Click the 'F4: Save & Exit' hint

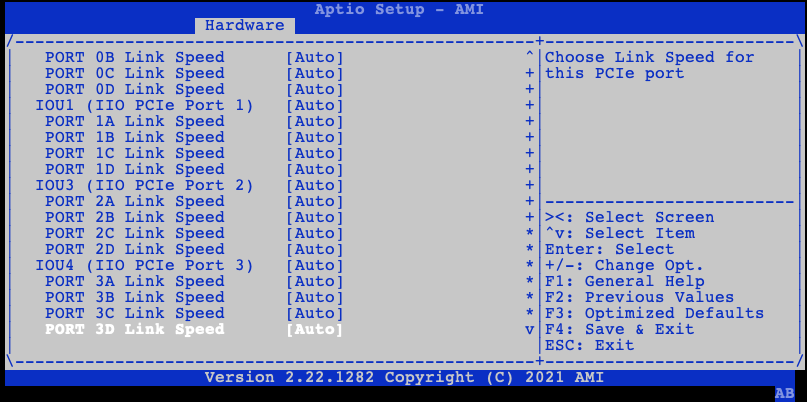(620, 329)
